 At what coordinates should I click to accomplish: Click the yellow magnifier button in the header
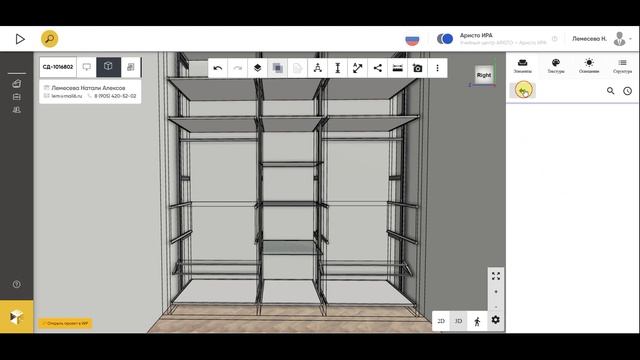pos(49,39)
